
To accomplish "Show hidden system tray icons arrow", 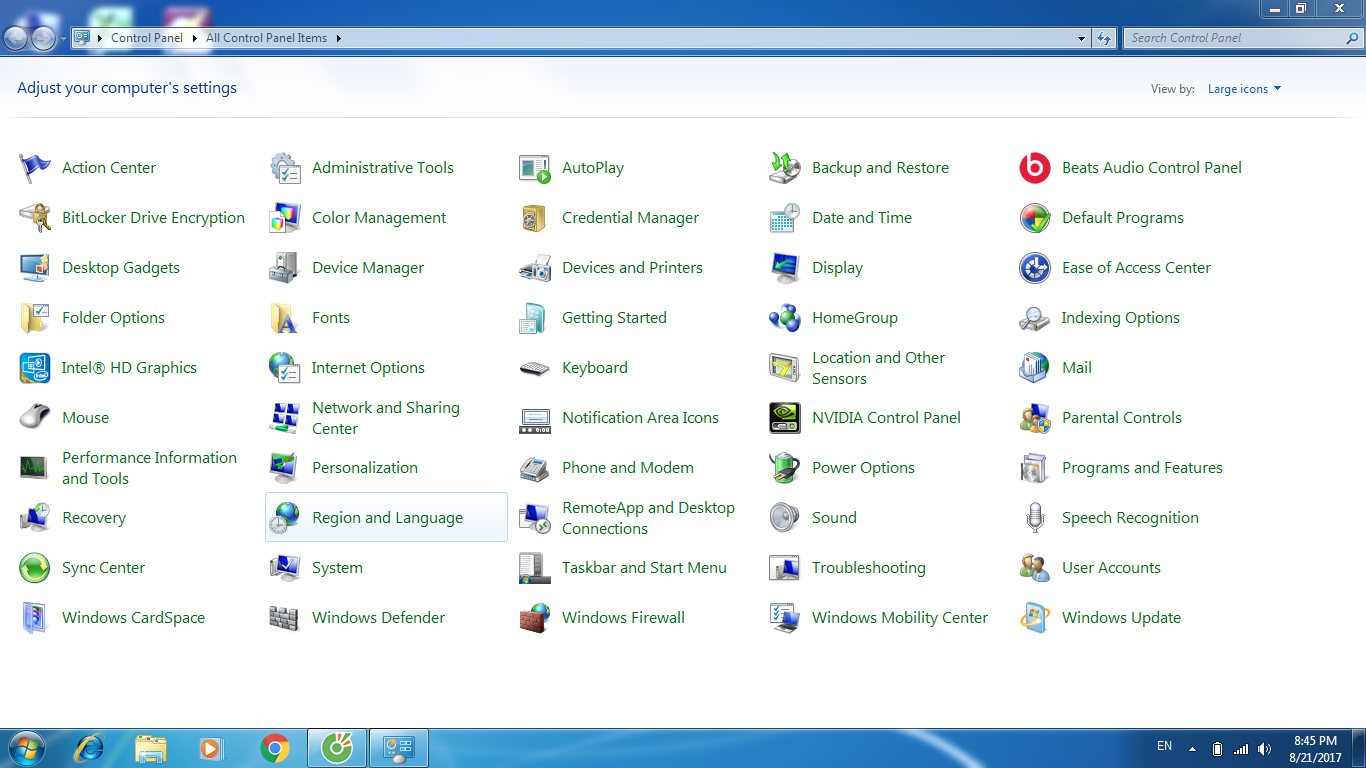I will click(1192, 749).
